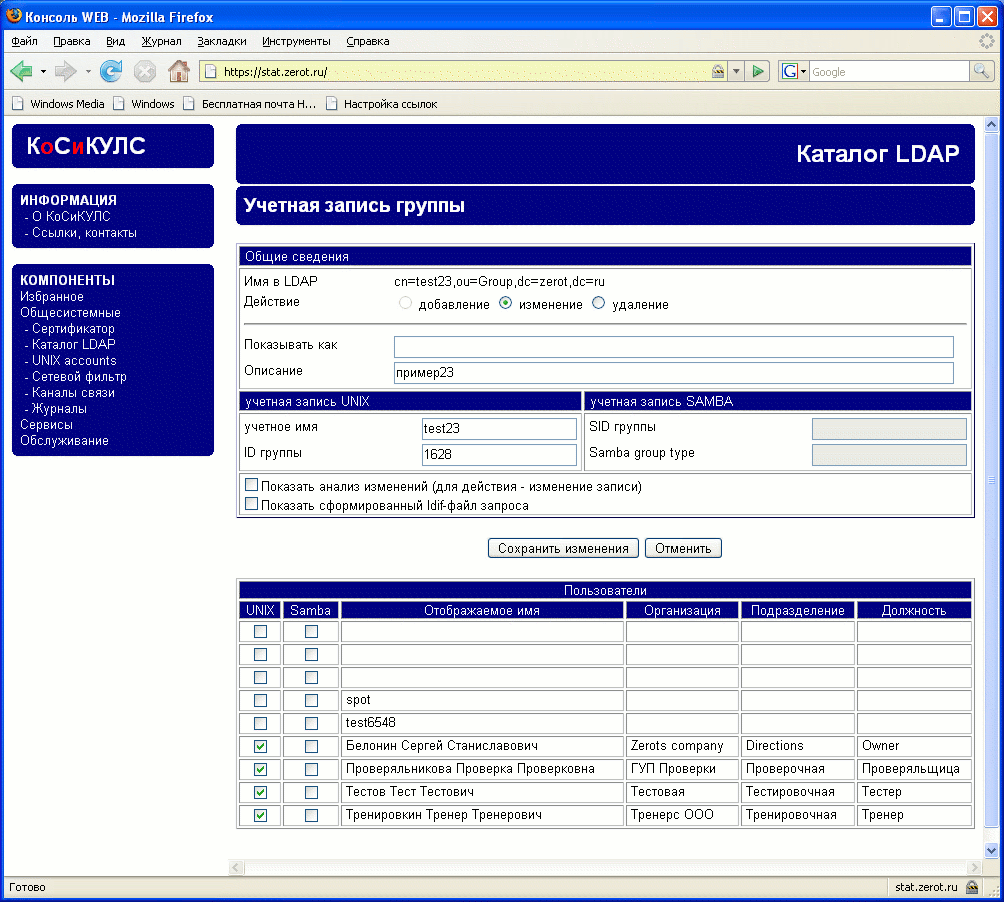Screen dimensions: 1004x902
Task: Open the back history dropdown arrow
Action: click(x=43, y=72)
